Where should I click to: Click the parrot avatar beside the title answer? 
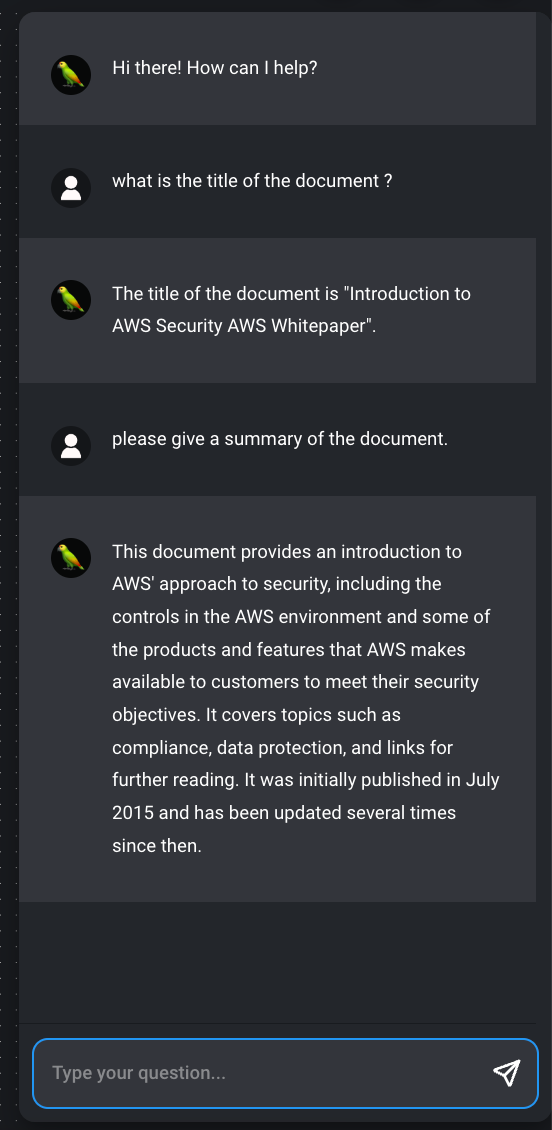71,301
